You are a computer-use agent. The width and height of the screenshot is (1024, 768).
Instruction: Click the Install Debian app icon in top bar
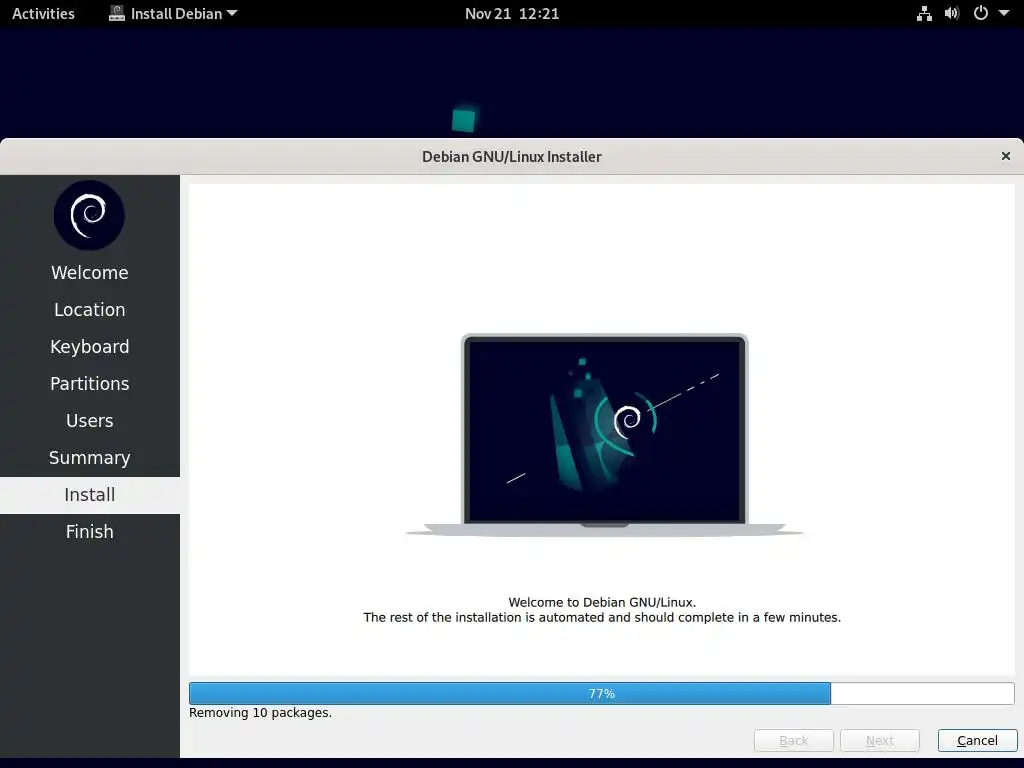pyautogui.click(x=117, y=14)
